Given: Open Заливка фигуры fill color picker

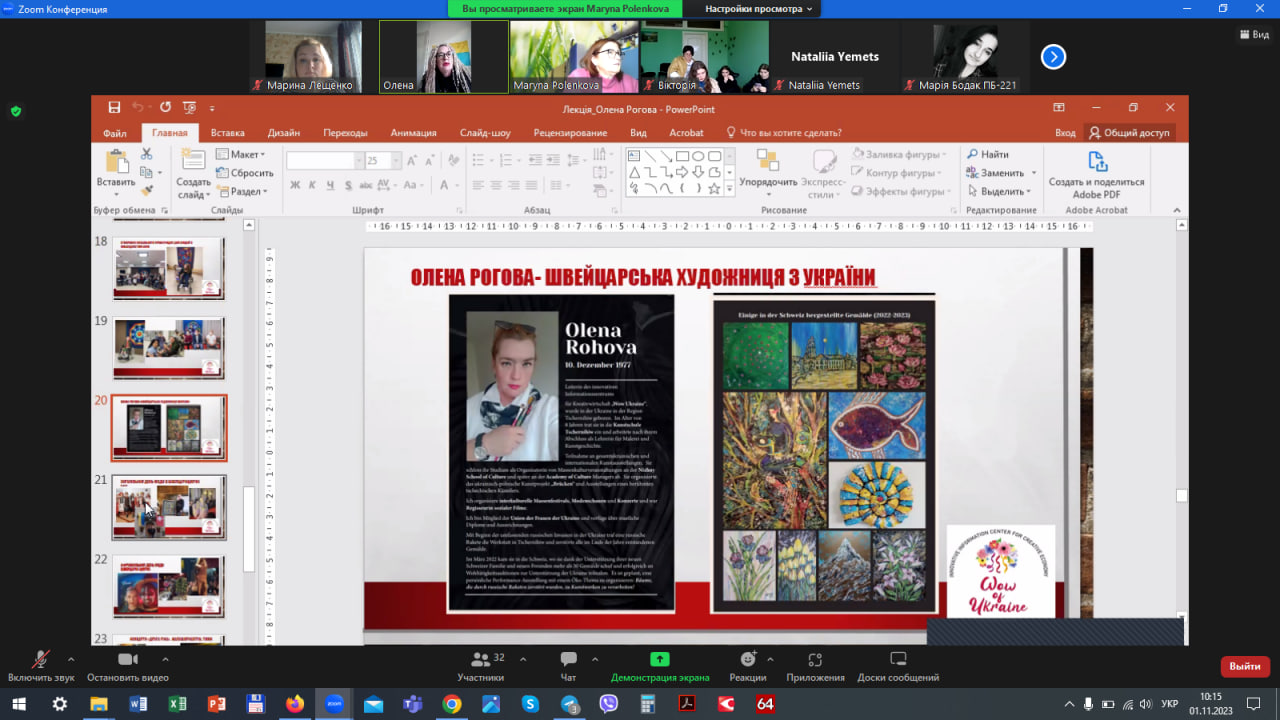Looking at the screenshot, I should click(x=898, y=154).
